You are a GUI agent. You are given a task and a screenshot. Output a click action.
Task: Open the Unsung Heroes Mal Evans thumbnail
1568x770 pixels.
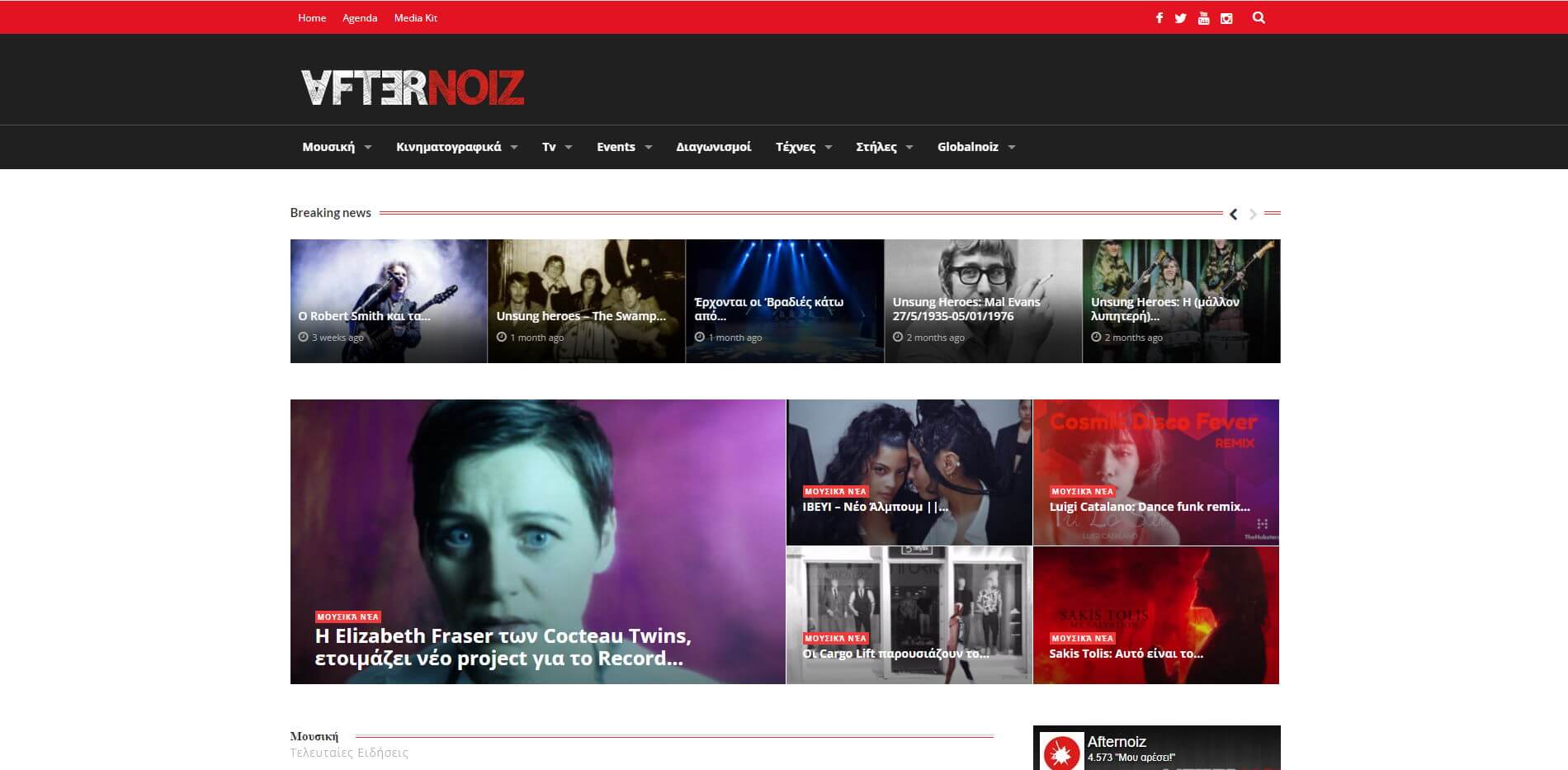[982, 301]
